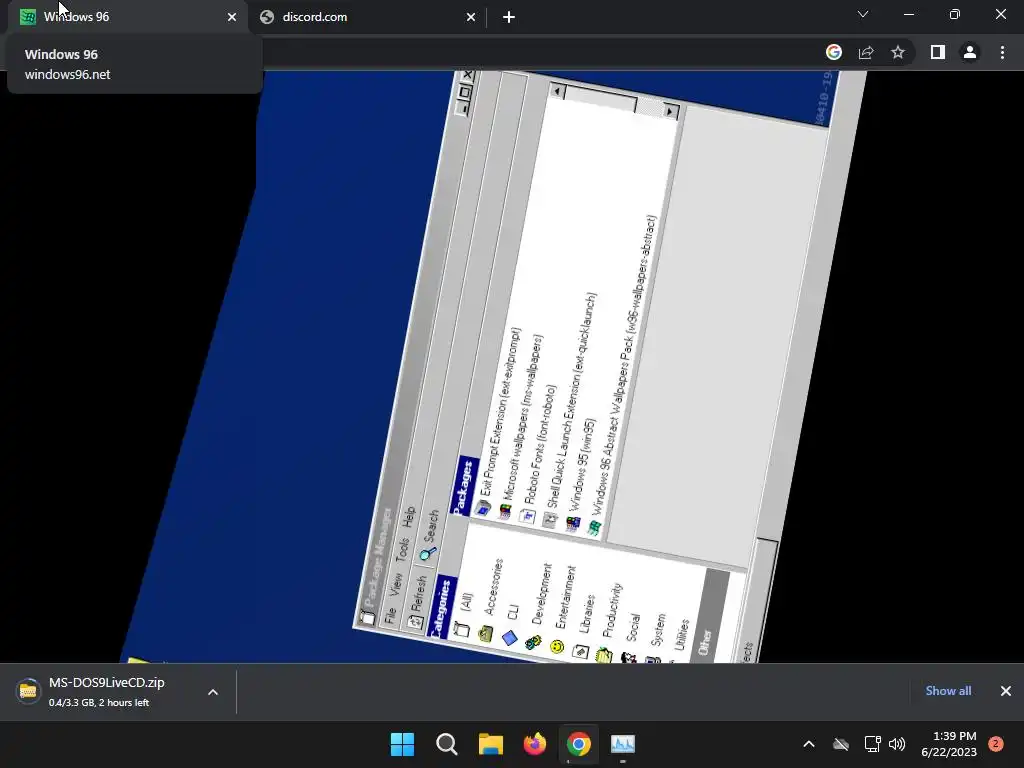Close the discord.com tab

[x=471, y=17]
